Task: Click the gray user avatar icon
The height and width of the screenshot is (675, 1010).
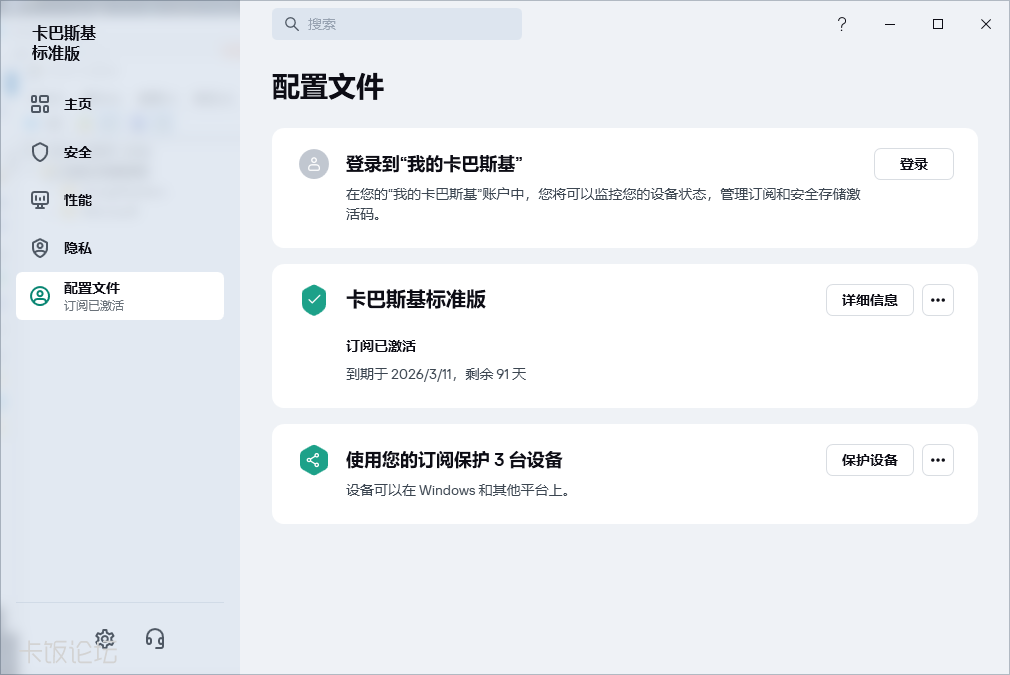Action: coord(314,164)
